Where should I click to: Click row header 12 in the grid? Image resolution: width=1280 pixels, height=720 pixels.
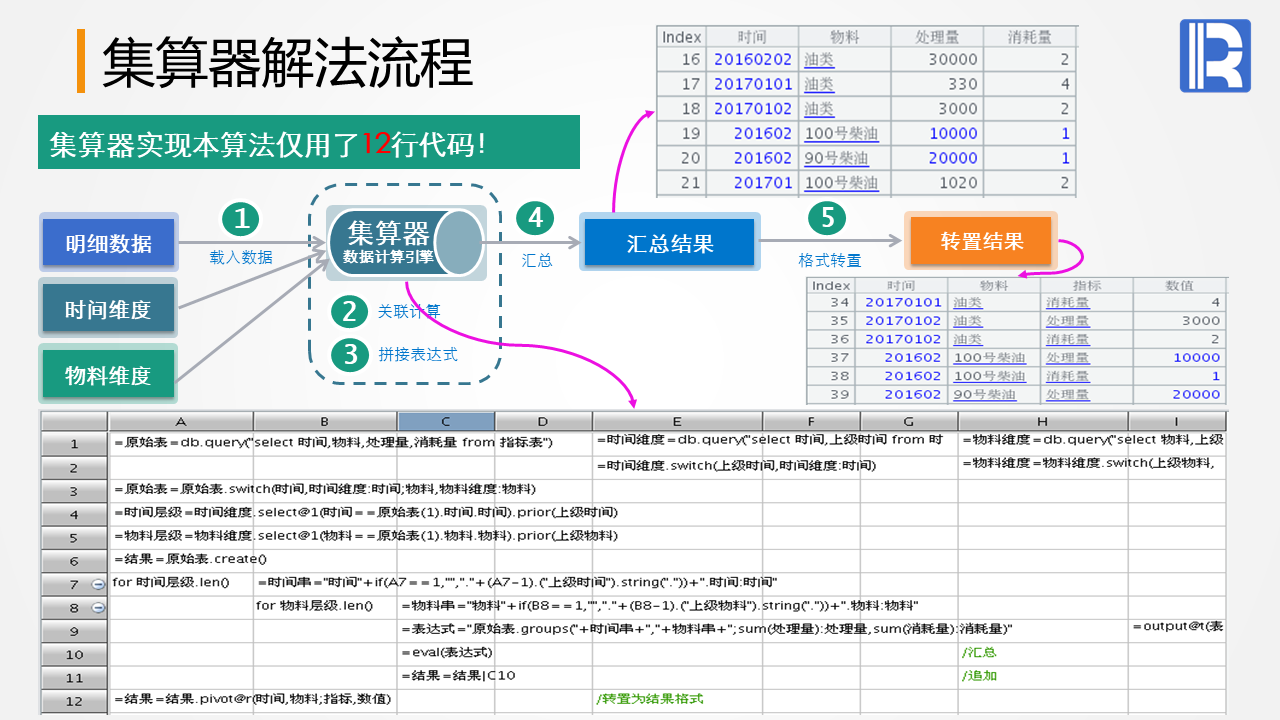pyautogui.click(x=74, y=701)
